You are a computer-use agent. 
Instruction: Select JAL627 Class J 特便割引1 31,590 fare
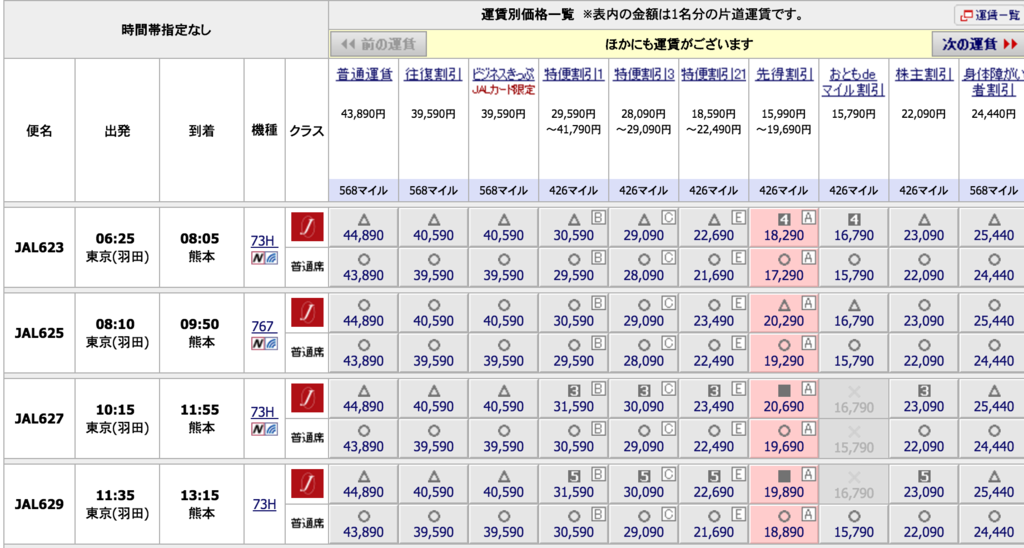[573, 398]
